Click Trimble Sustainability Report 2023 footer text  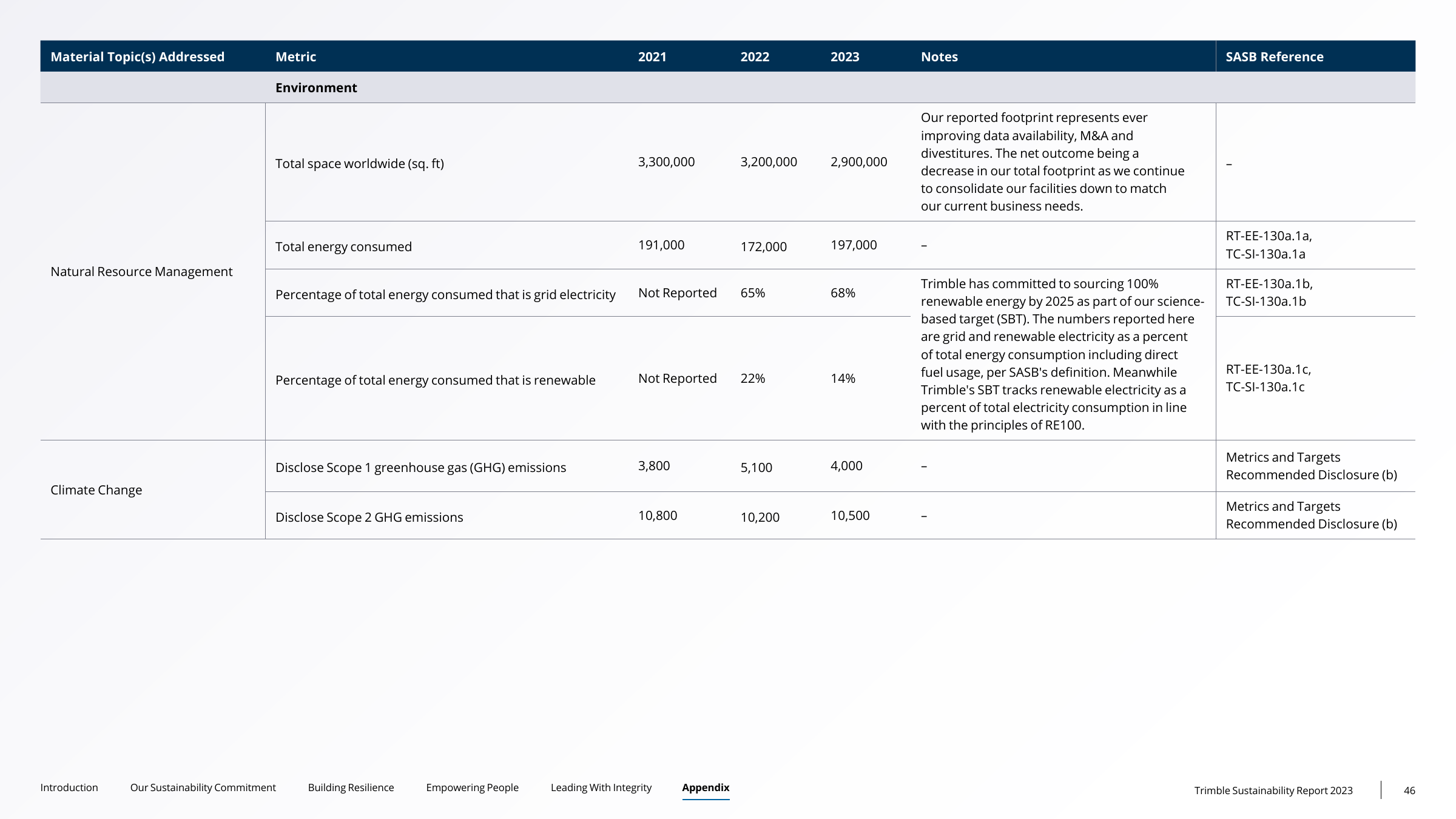[1273, 790]
